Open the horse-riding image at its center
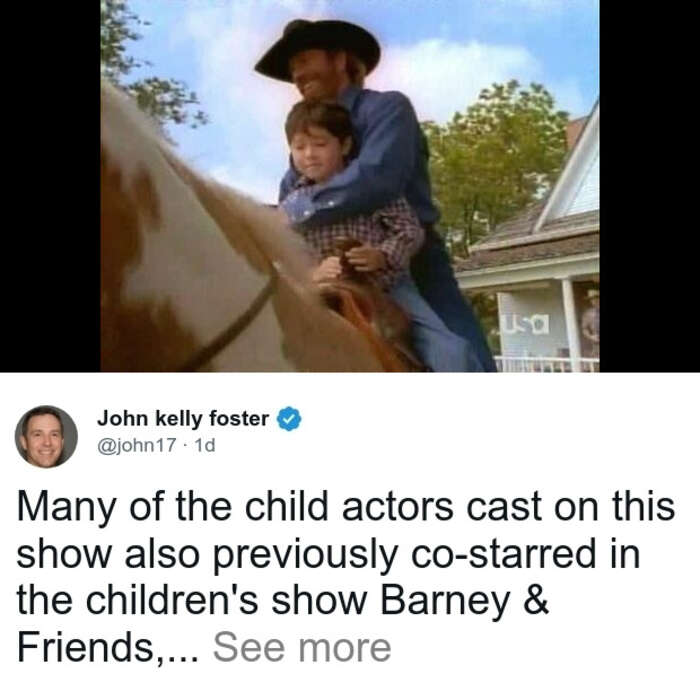The height and width of the screenshot is (700, 700). 350,186
